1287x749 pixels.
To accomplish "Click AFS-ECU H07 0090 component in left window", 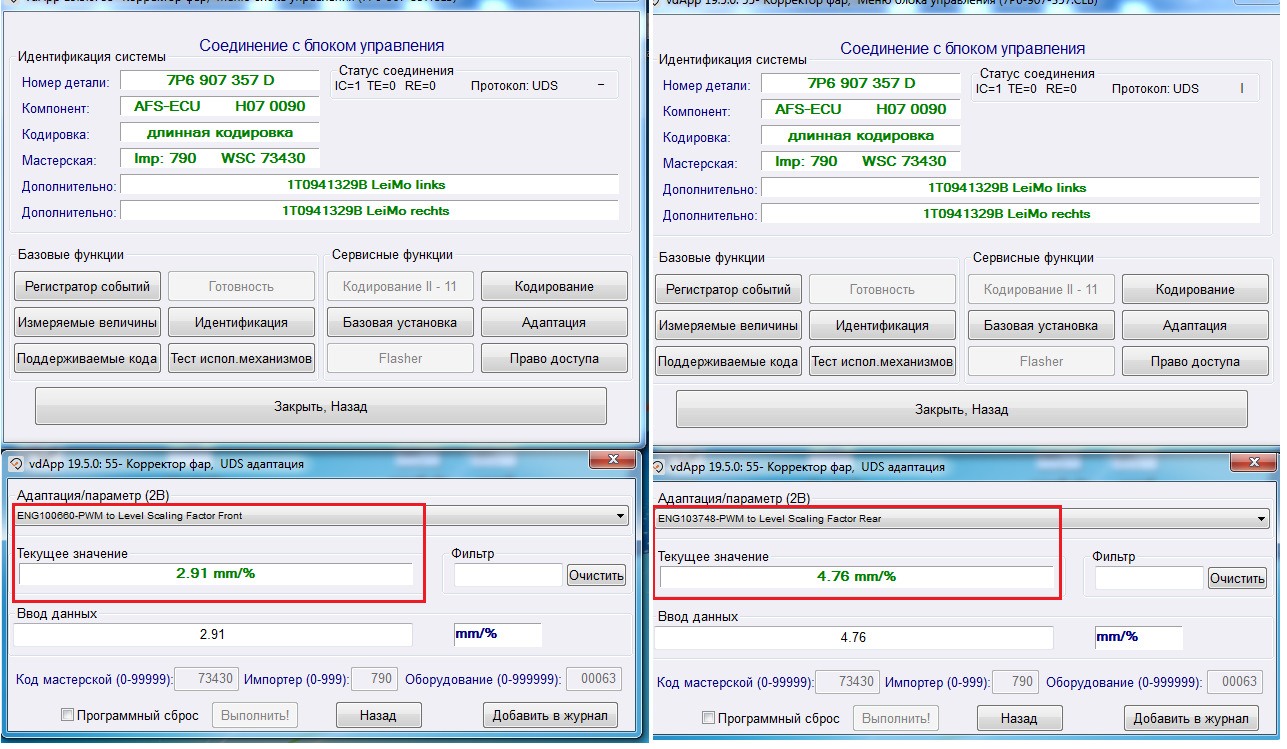I will 220,106.
